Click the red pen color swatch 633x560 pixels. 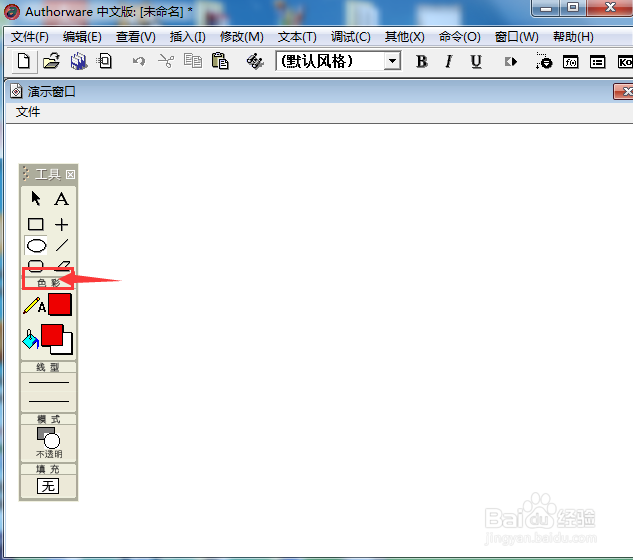pyautogui.click(x=60, y=304)
